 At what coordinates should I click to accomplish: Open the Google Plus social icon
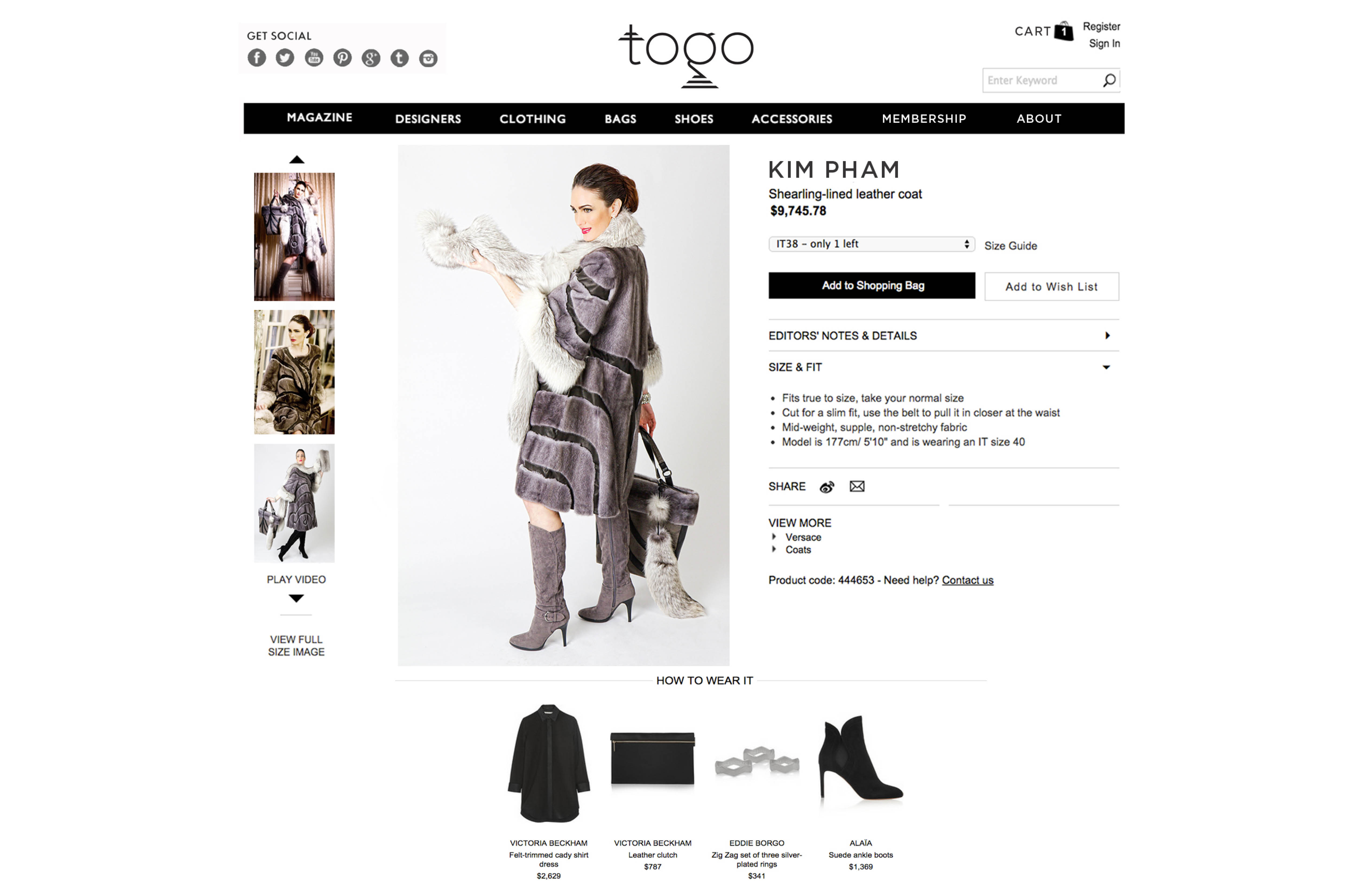(x=371, y=58)
